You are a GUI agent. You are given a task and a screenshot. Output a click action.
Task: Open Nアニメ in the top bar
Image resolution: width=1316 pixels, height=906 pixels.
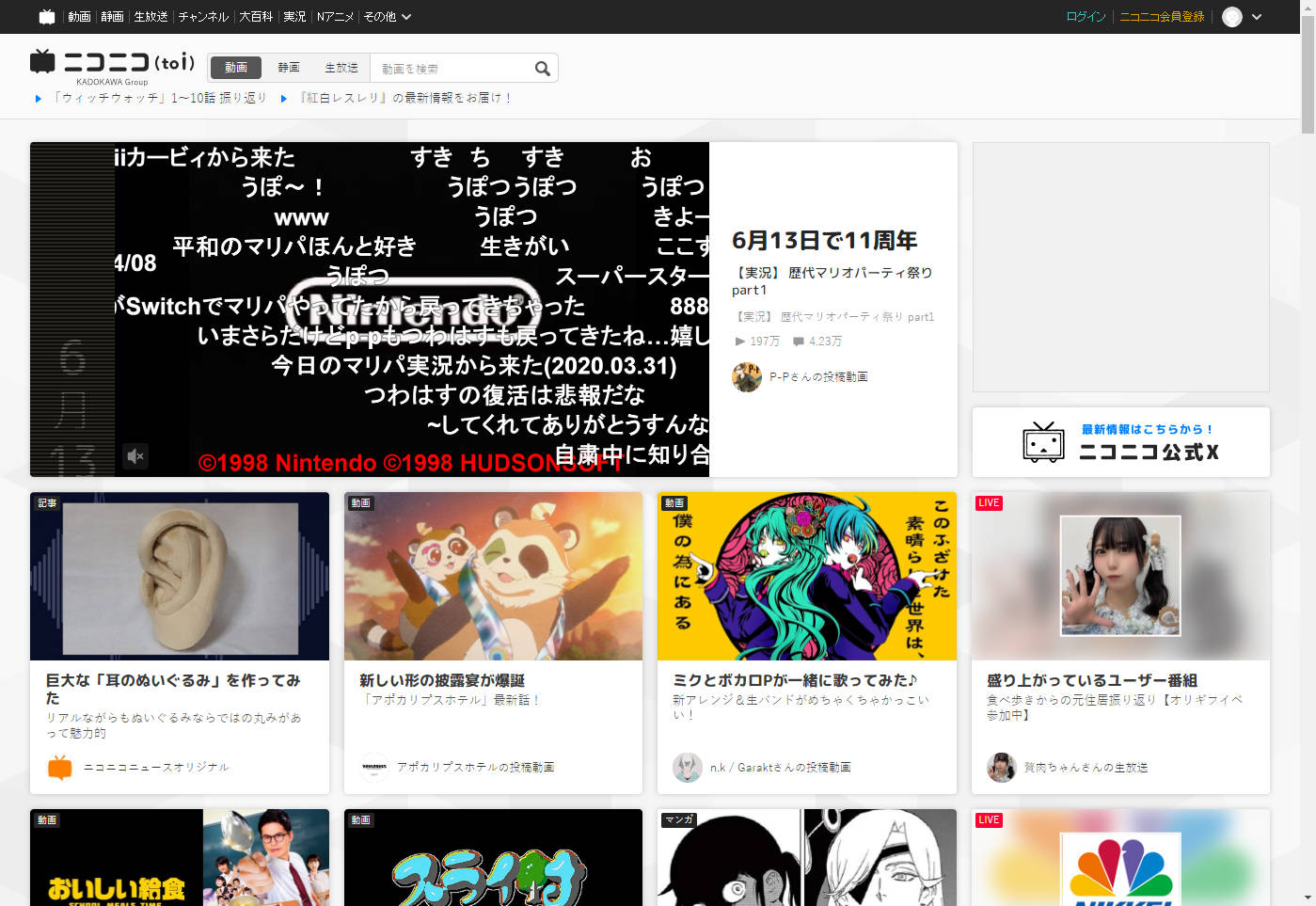click(x=335, y=17)
